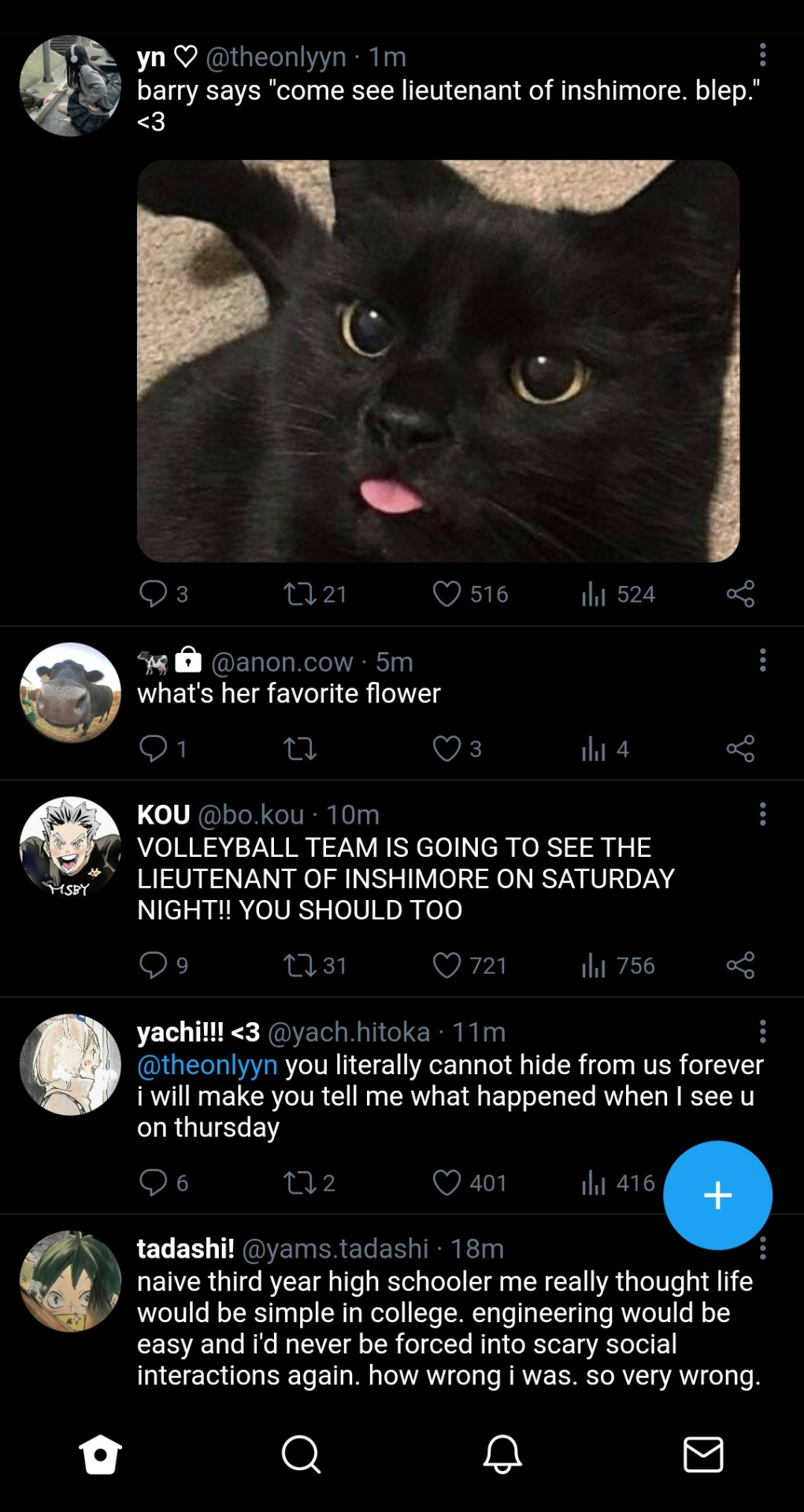This screenshot has width=804, height=1512.
Task: Share the anon.cow tweet
Action: coord(740,748)
